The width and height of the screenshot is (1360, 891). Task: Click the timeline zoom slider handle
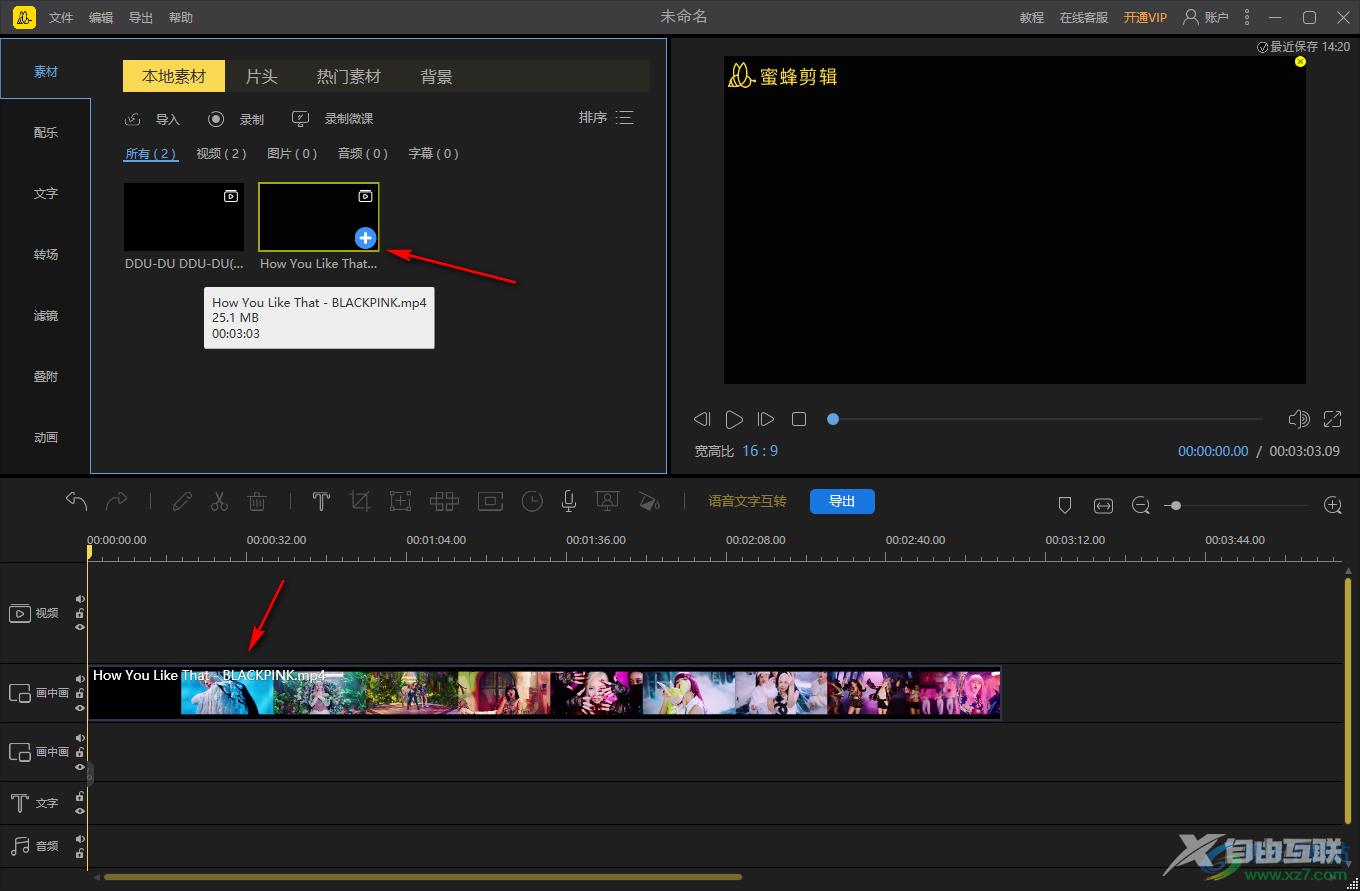pyautogui.click(x=1176, y=506)
